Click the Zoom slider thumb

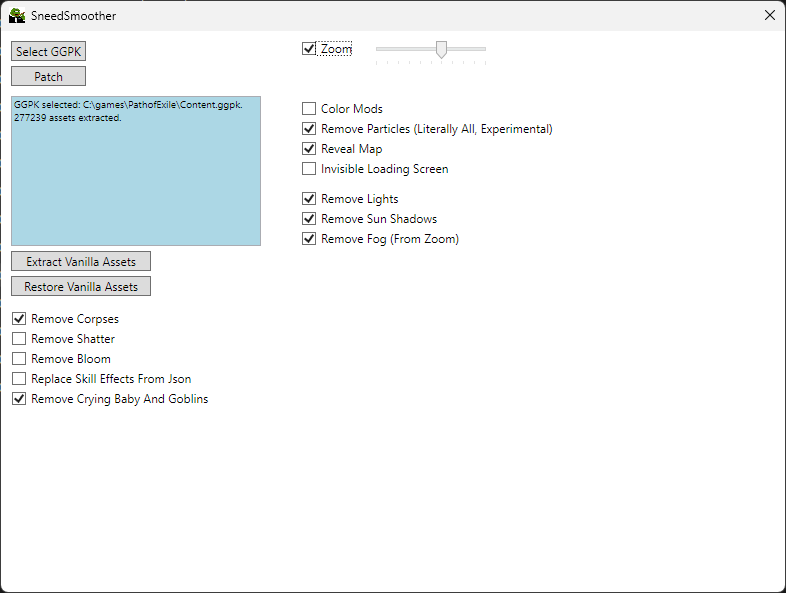point(441,50)
